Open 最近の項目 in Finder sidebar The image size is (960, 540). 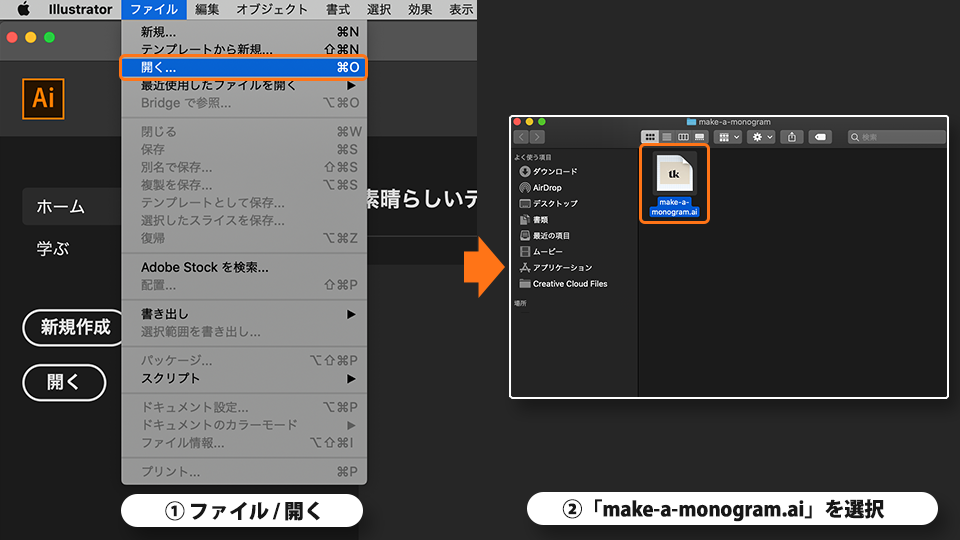544,235
